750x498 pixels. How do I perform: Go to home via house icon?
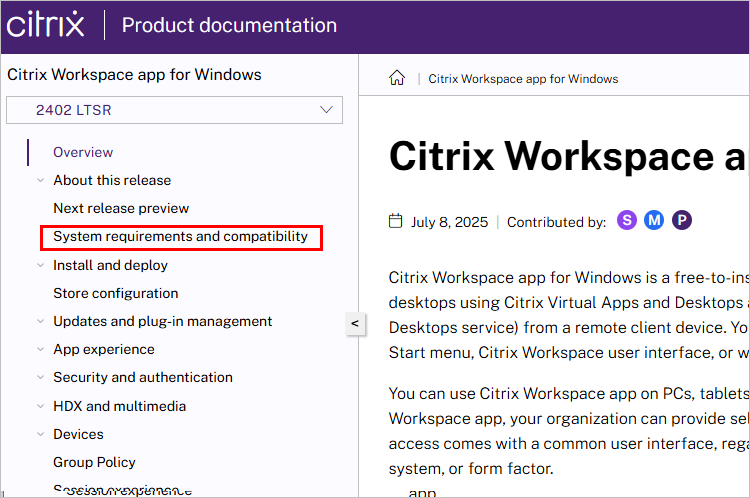[x=397, y=77]
